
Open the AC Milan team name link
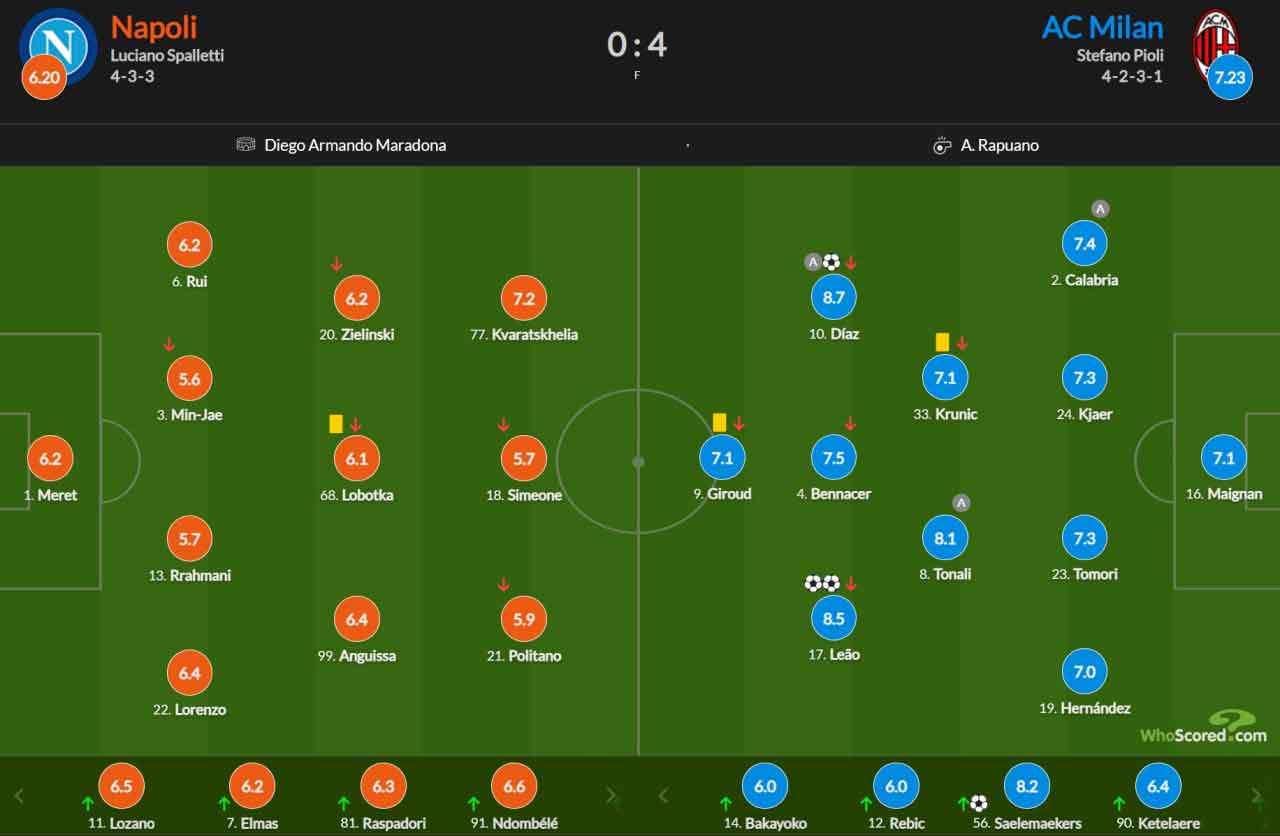click(x=1103, y=27)
